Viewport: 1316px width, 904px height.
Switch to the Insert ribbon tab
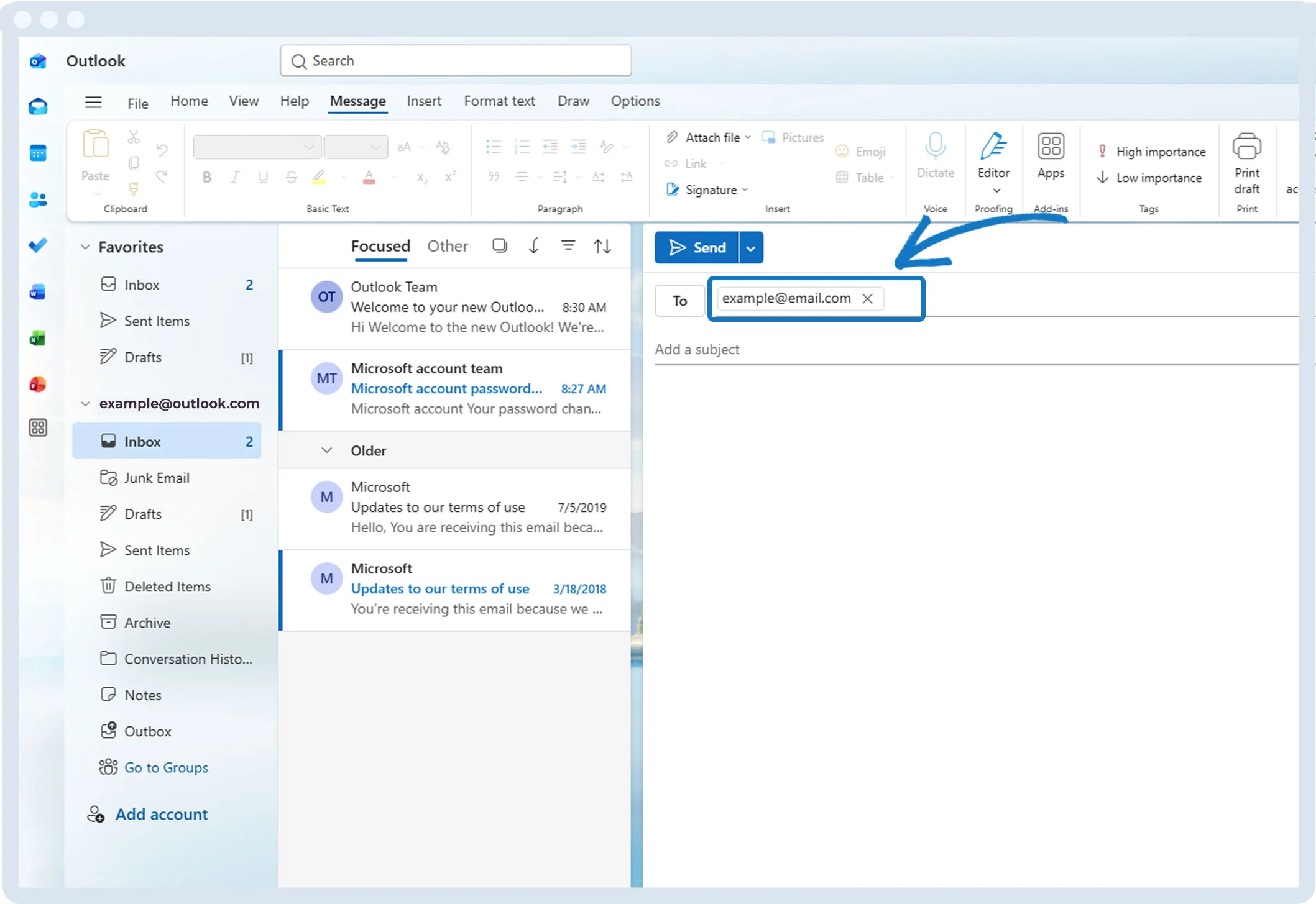point(424,101)
